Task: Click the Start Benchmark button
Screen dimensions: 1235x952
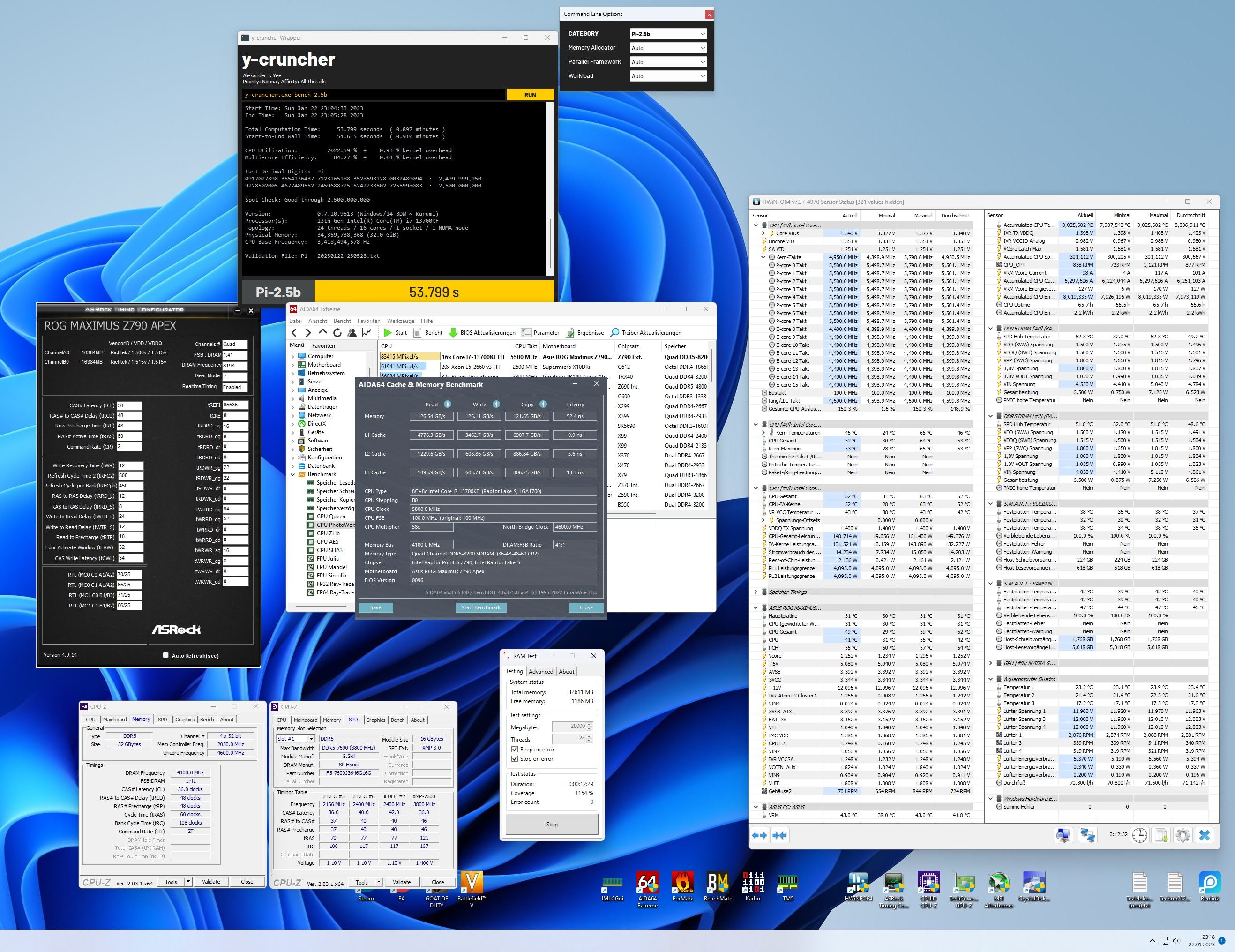Action: (481, 607)
